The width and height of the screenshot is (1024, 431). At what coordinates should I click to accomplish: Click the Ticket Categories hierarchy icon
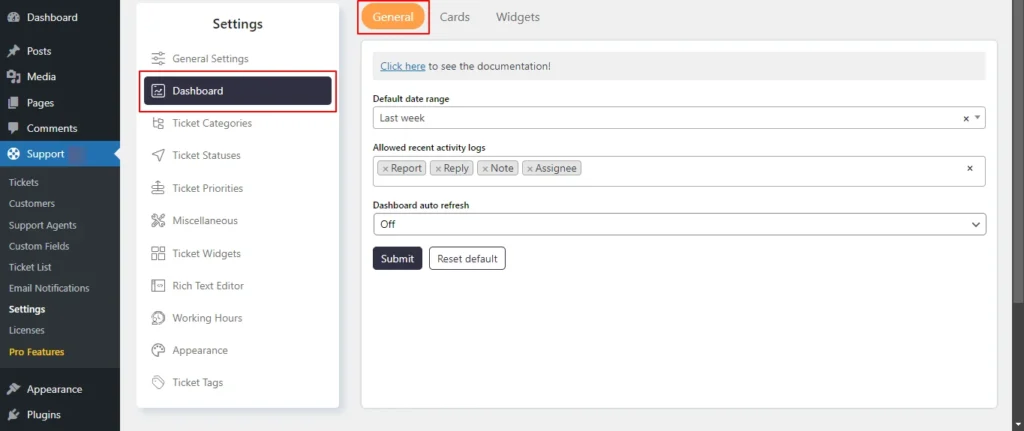(x=158, y=123)
